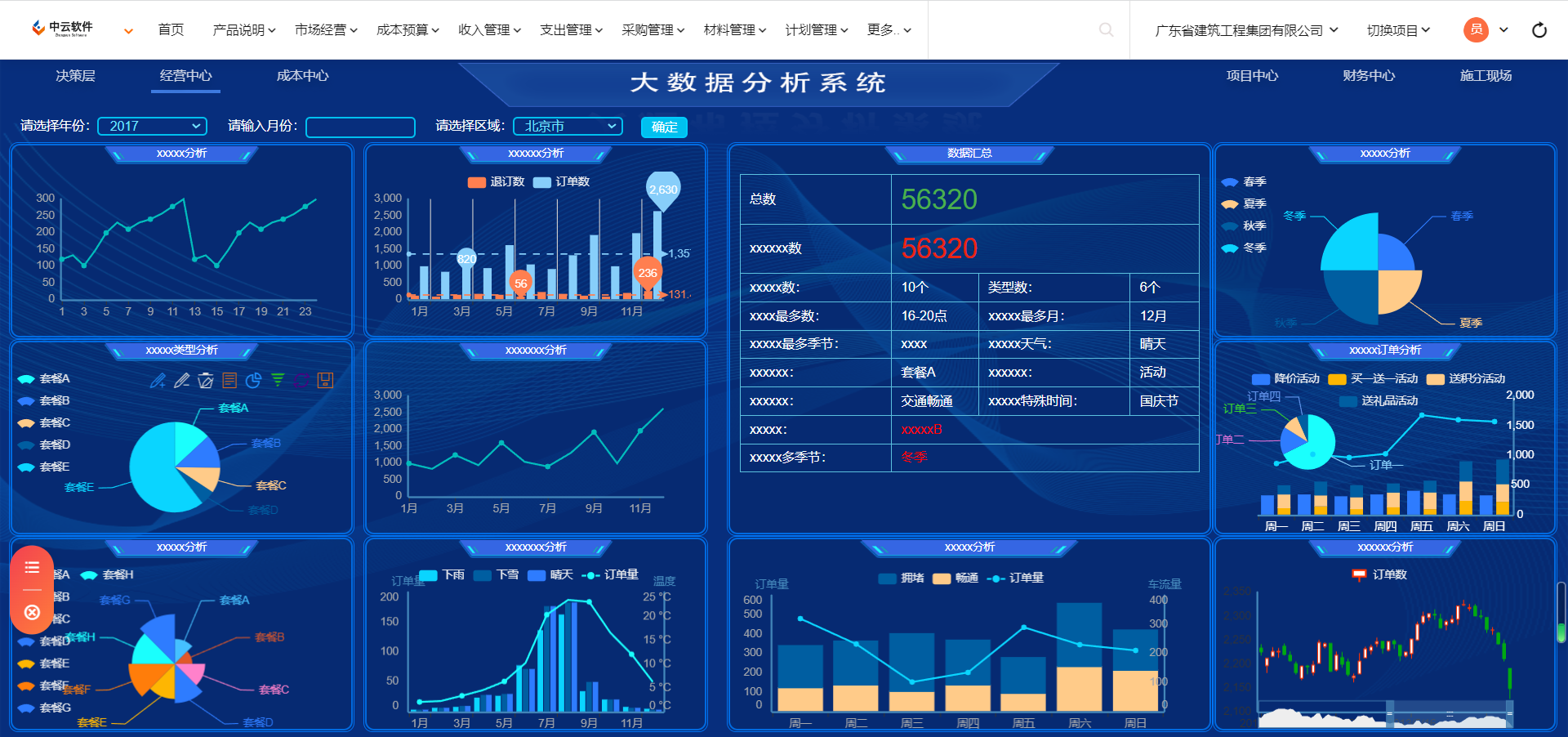Open the year dropdown showing 2017
Image resolution: width=1568 pixels, height=737 pixels.
tap(152, 126)
